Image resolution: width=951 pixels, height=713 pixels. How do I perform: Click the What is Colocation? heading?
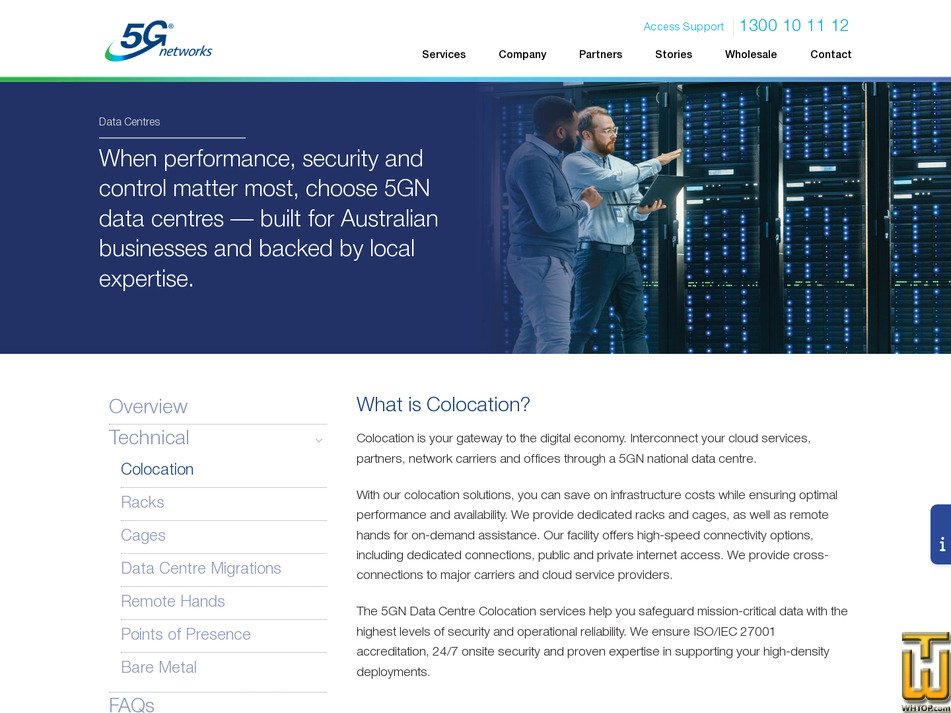[x=443, y=404]
